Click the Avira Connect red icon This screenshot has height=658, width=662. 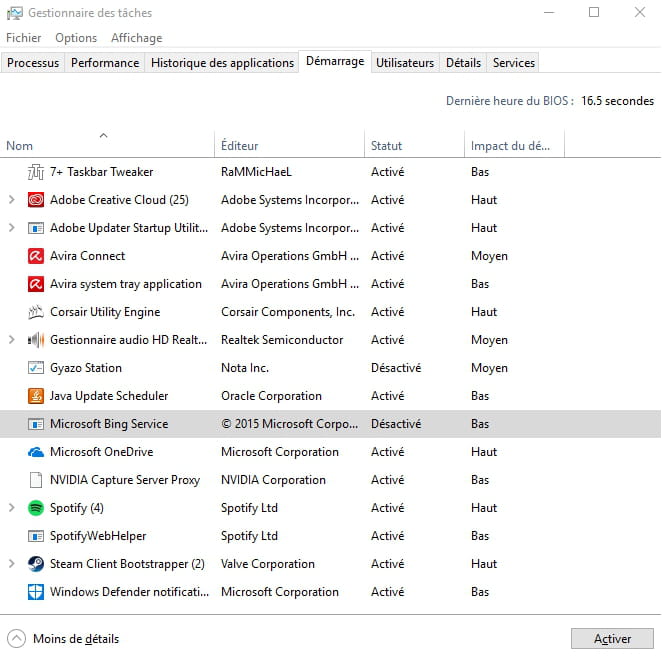click(36, 256)
